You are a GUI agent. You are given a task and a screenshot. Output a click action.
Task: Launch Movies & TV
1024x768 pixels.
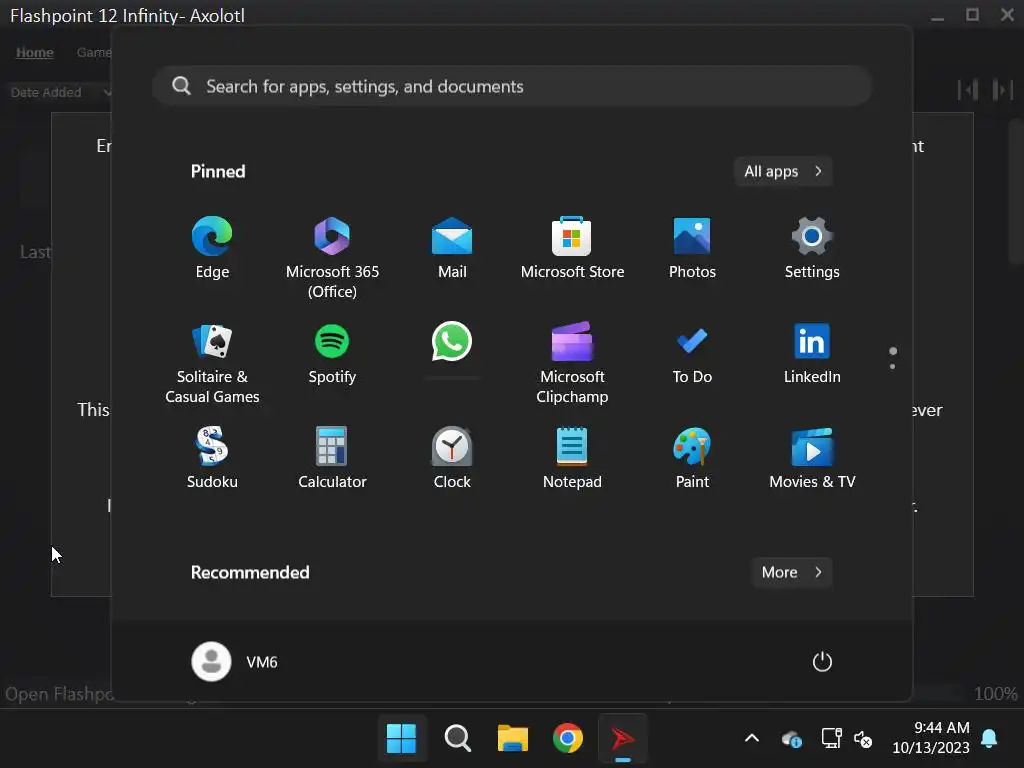(x=812, y=458)
